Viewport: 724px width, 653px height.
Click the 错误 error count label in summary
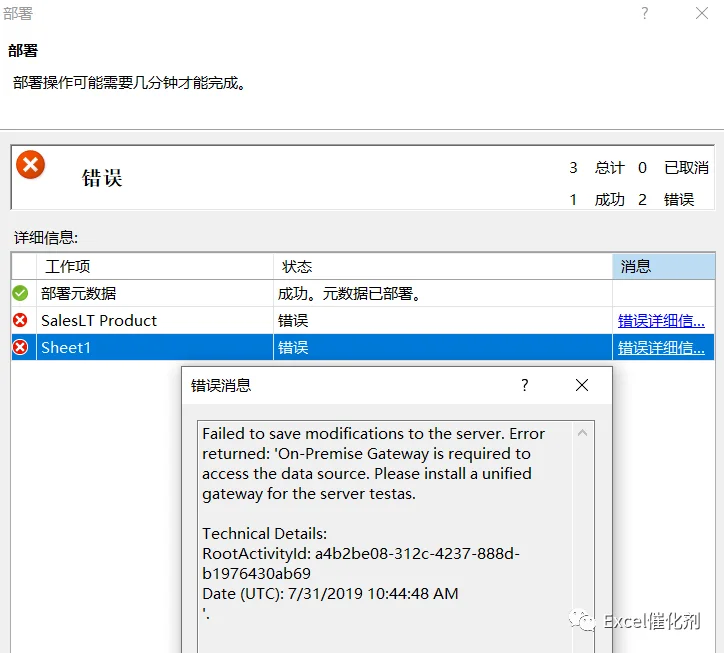point(679,200)
